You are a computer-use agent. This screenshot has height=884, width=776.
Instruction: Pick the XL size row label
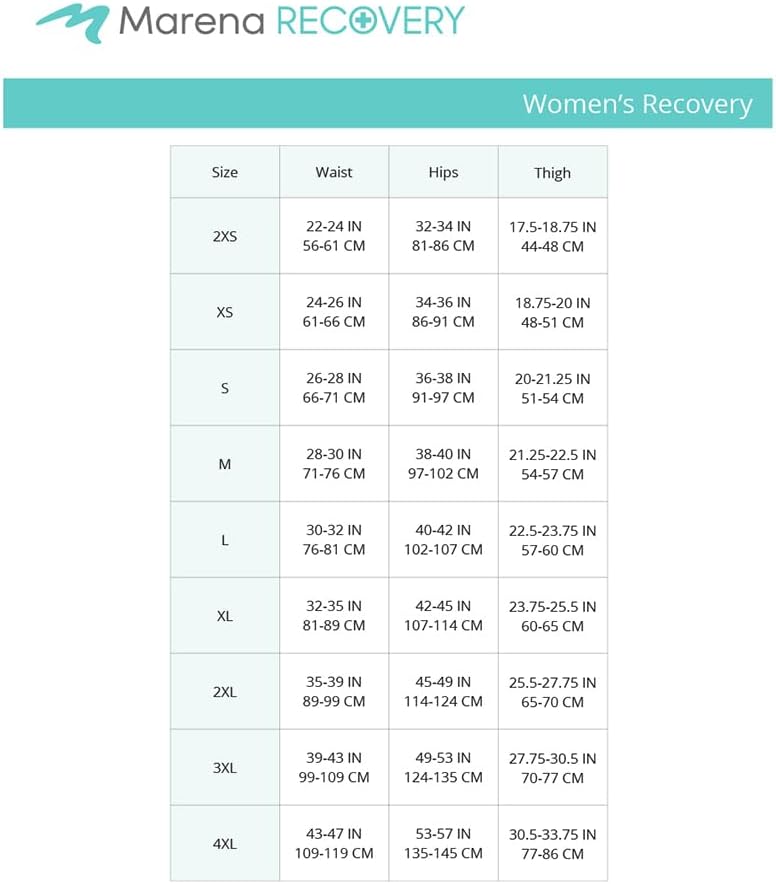(x=225, y=616)
